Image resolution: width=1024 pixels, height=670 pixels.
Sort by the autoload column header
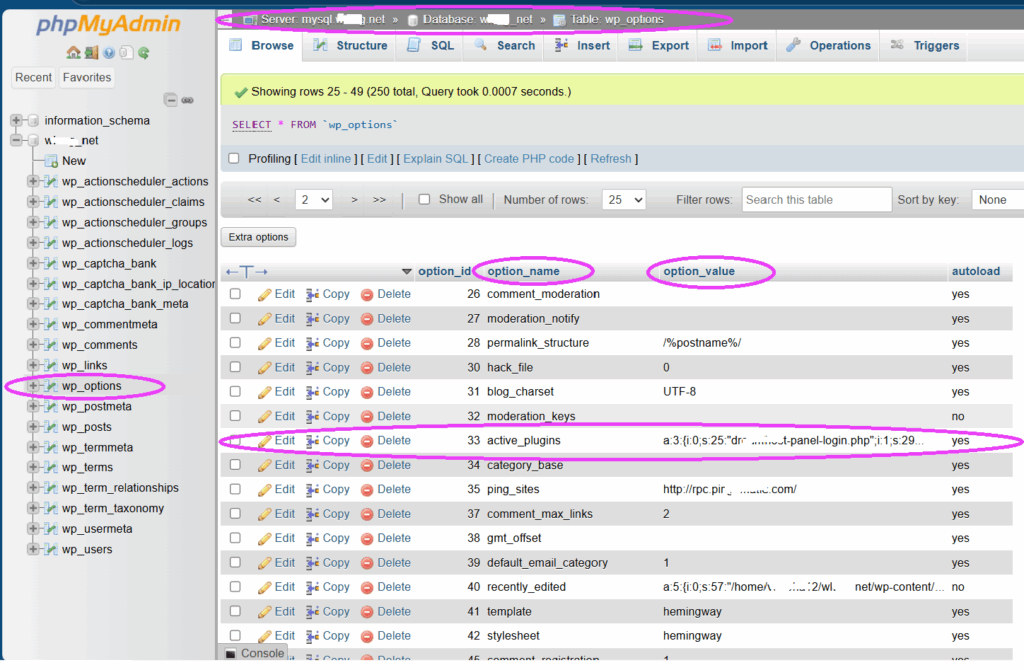[976, 272]
